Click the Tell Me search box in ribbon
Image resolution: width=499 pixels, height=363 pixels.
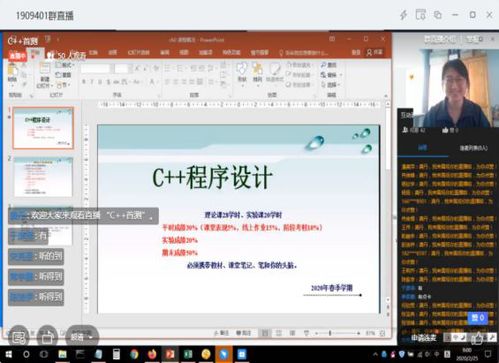[304, 52]
